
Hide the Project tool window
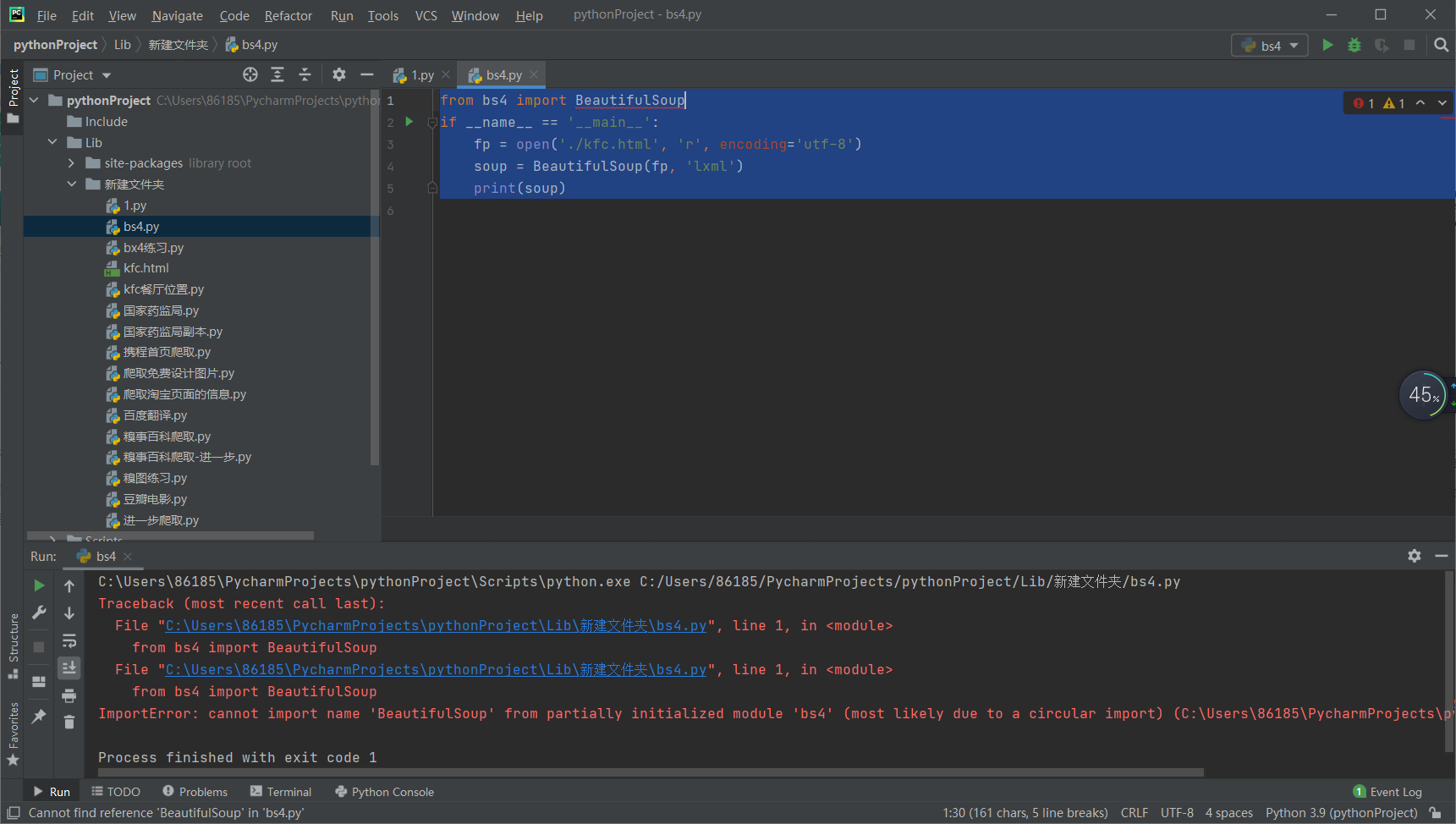coord(366,74)
